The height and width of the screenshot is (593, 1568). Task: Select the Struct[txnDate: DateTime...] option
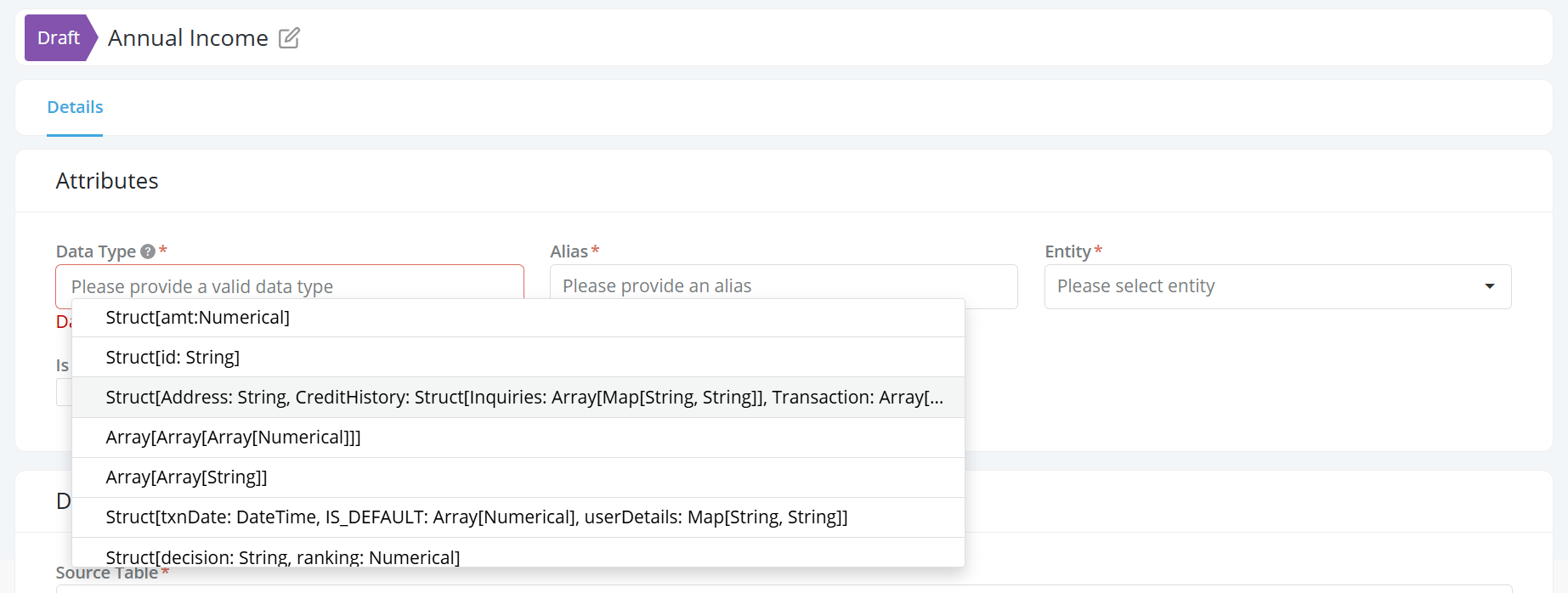pyautogui.click(x=476, y=517)
